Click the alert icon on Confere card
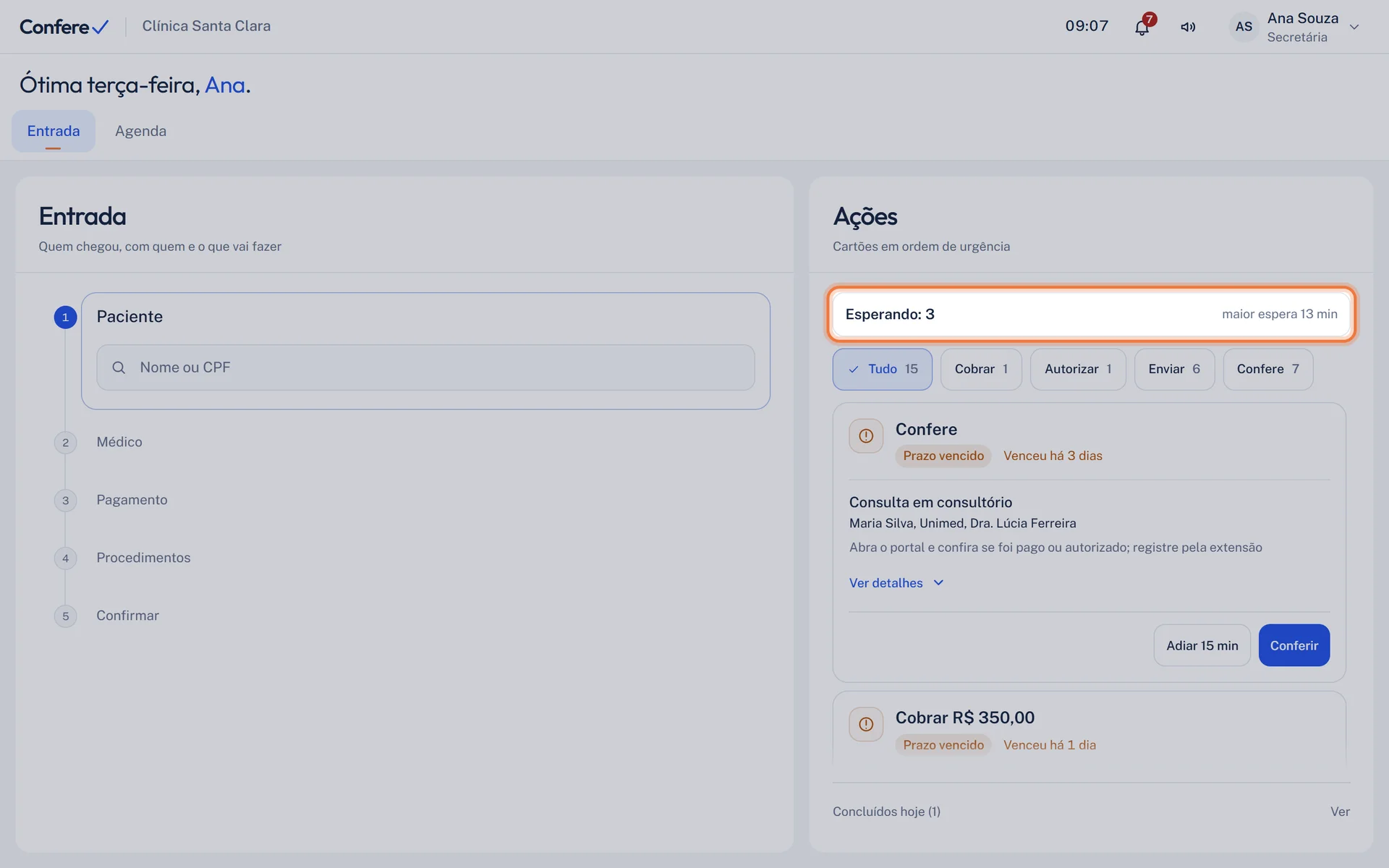 point(866,436)
